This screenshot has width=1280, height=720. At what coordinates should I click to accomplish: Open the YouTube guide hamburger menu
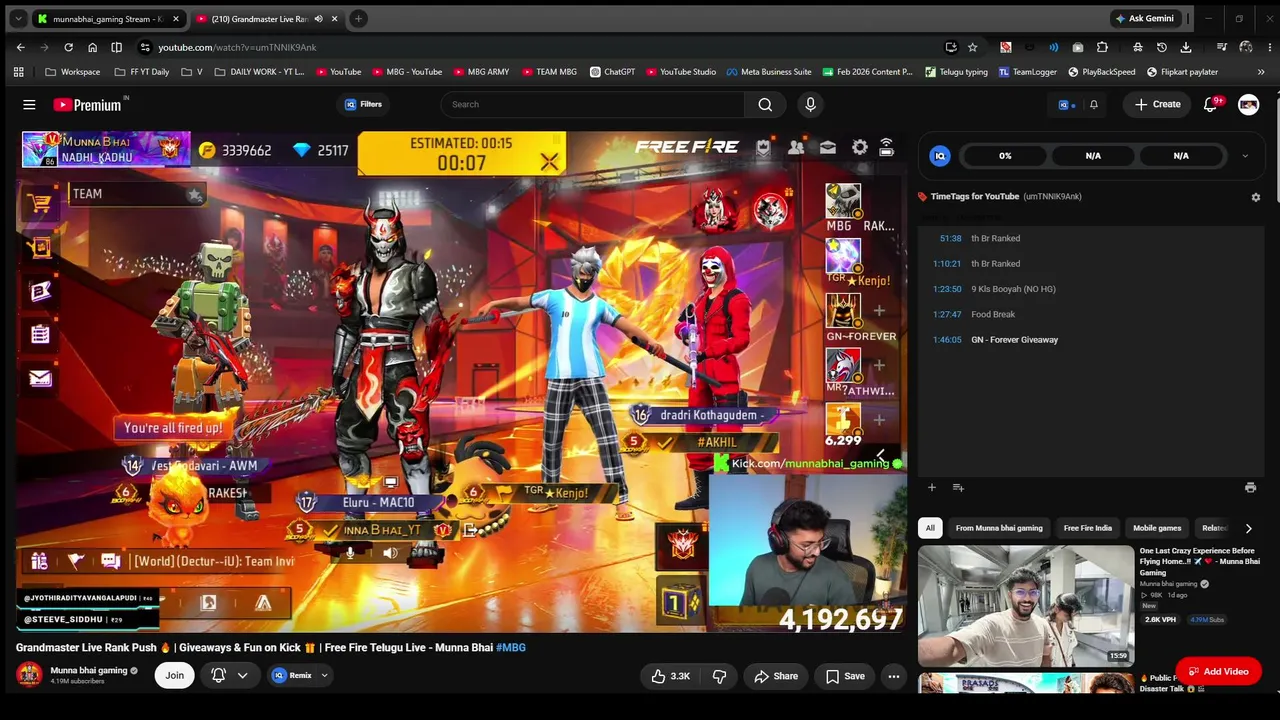coord(29,104)
